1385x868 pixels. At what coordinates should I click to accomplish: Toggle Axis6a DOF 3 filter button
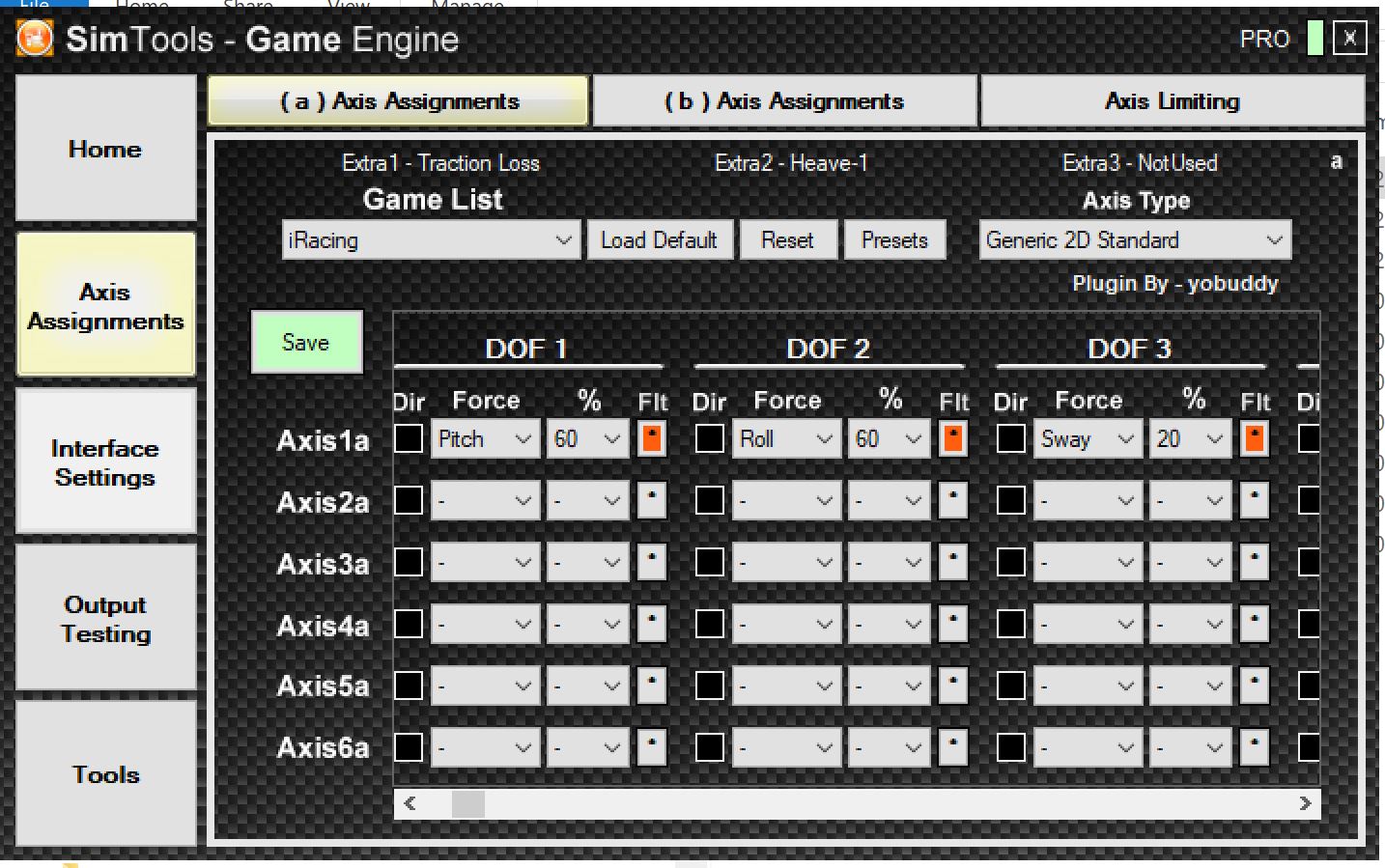(x=1255, y=747)
